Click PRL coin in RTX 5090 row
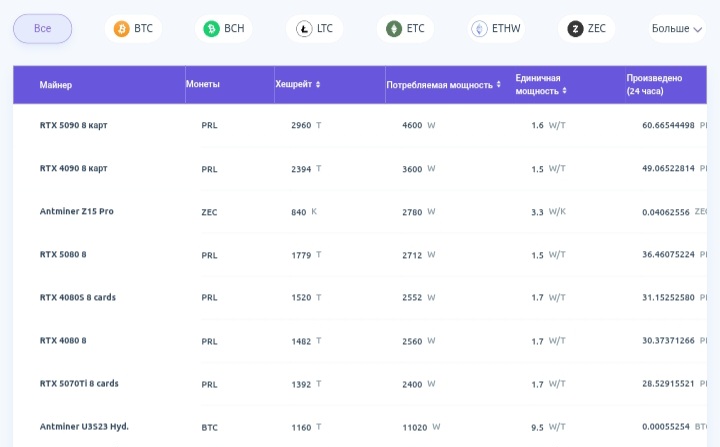The width and height of the screenshot is (720, 447). (209, 125)
